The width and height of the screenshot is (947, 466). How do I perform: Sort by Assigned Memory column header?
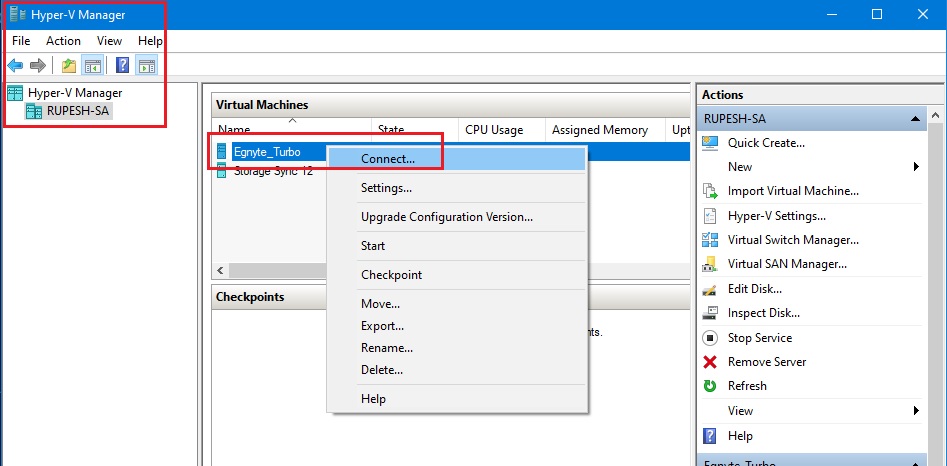(x=605, y=129)
